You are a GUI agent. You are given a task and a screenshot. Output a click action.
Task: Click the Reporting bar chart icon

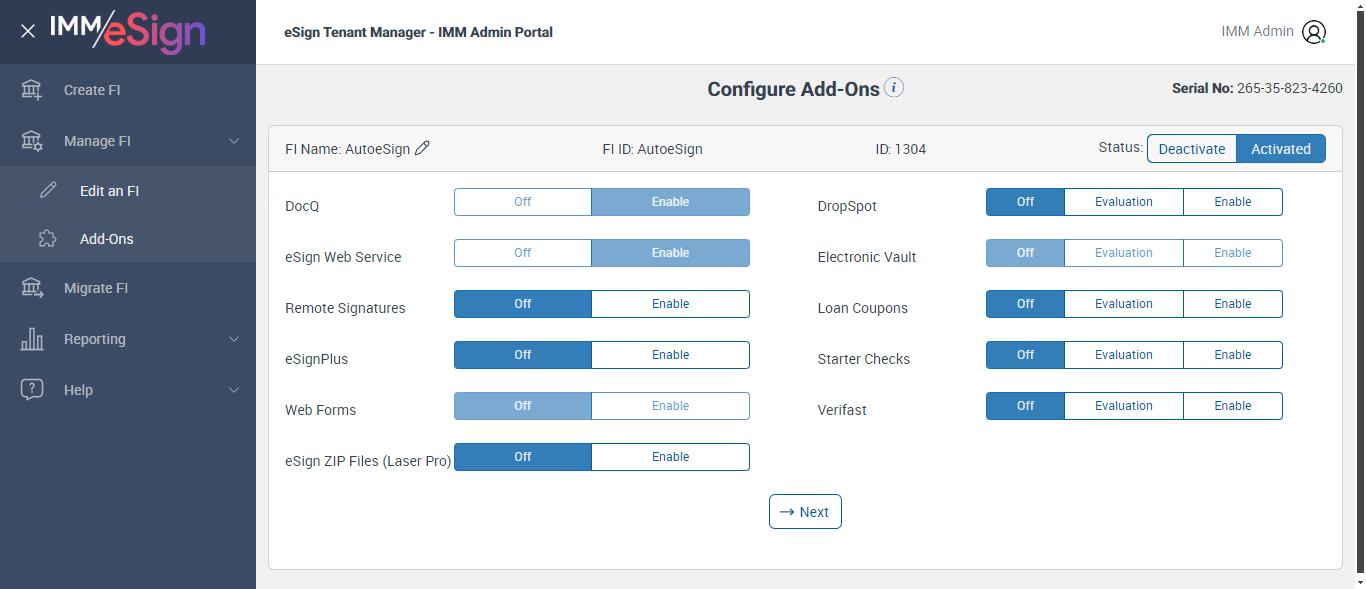click(x=32, y=339)
